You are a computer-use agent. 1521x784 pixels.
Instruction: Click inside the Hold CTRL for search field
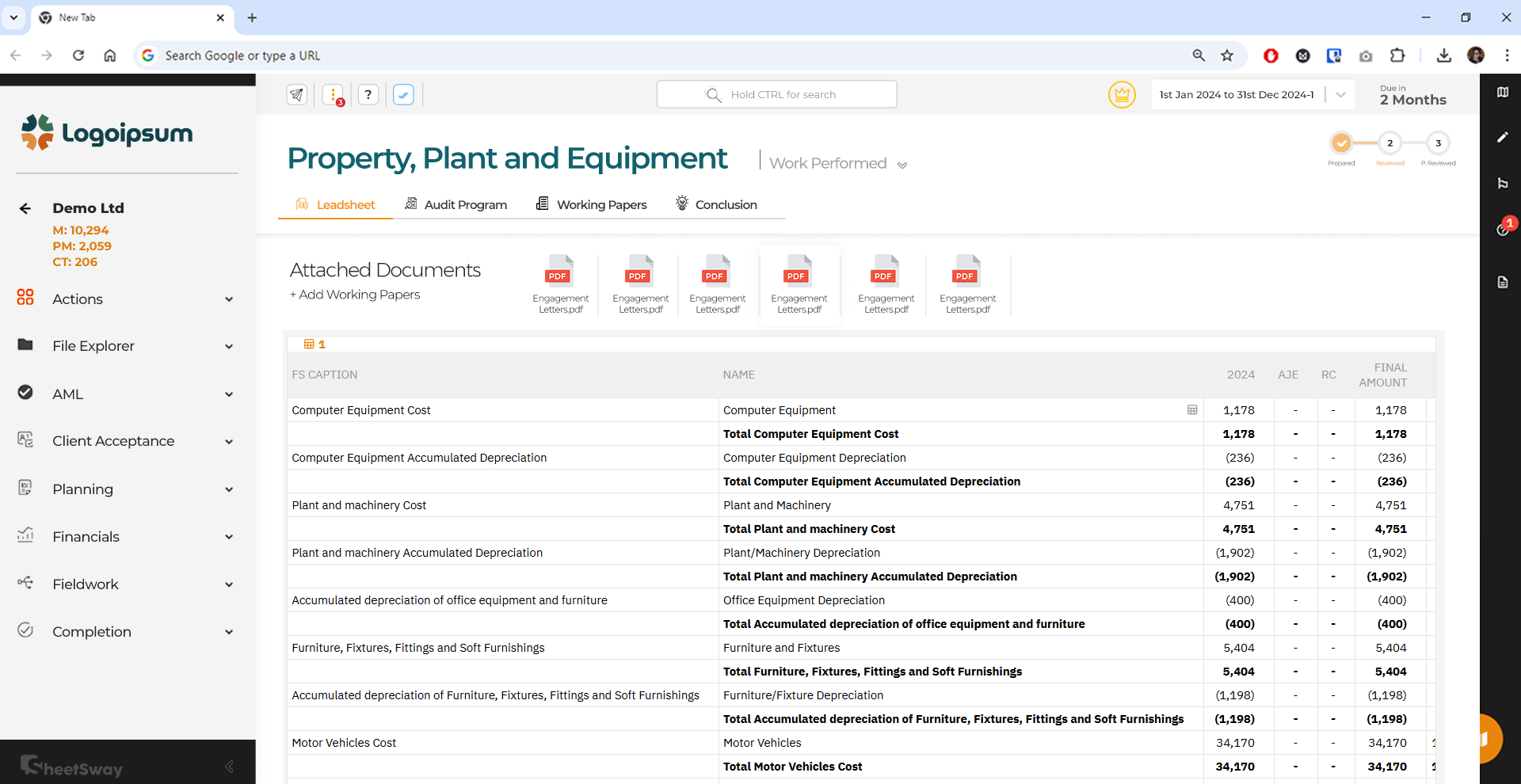coord(776,93)
